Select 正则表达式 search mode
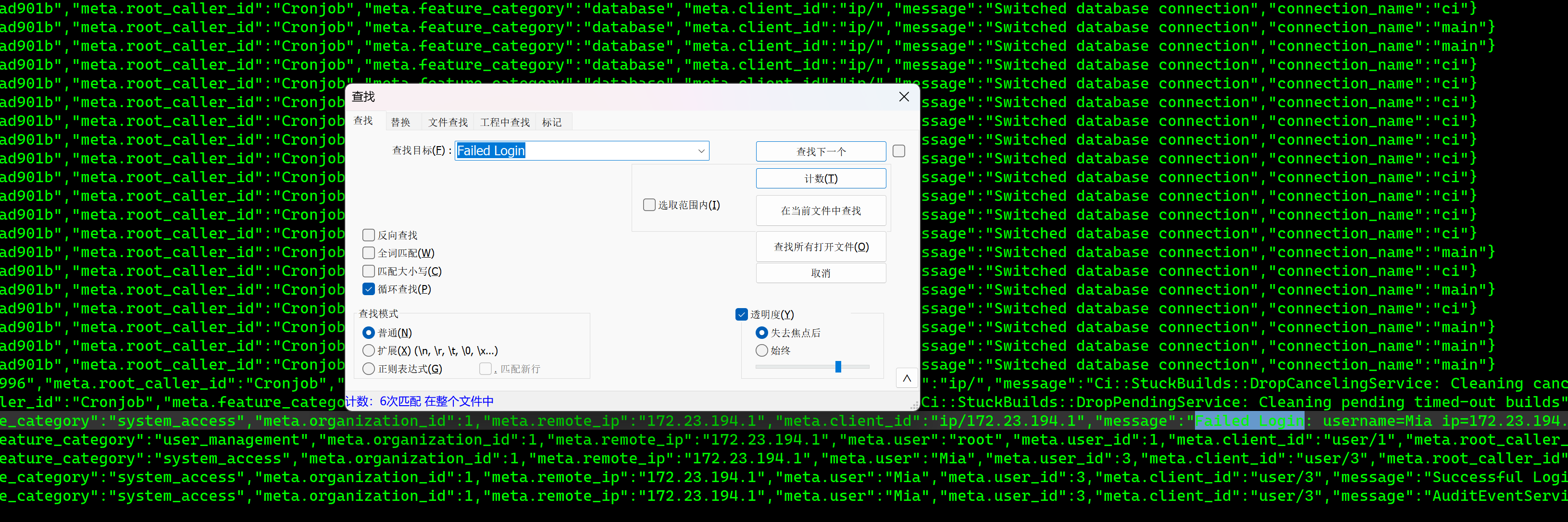The width and height of the screenshot is (1568, 522). click(x=369, y=369)
